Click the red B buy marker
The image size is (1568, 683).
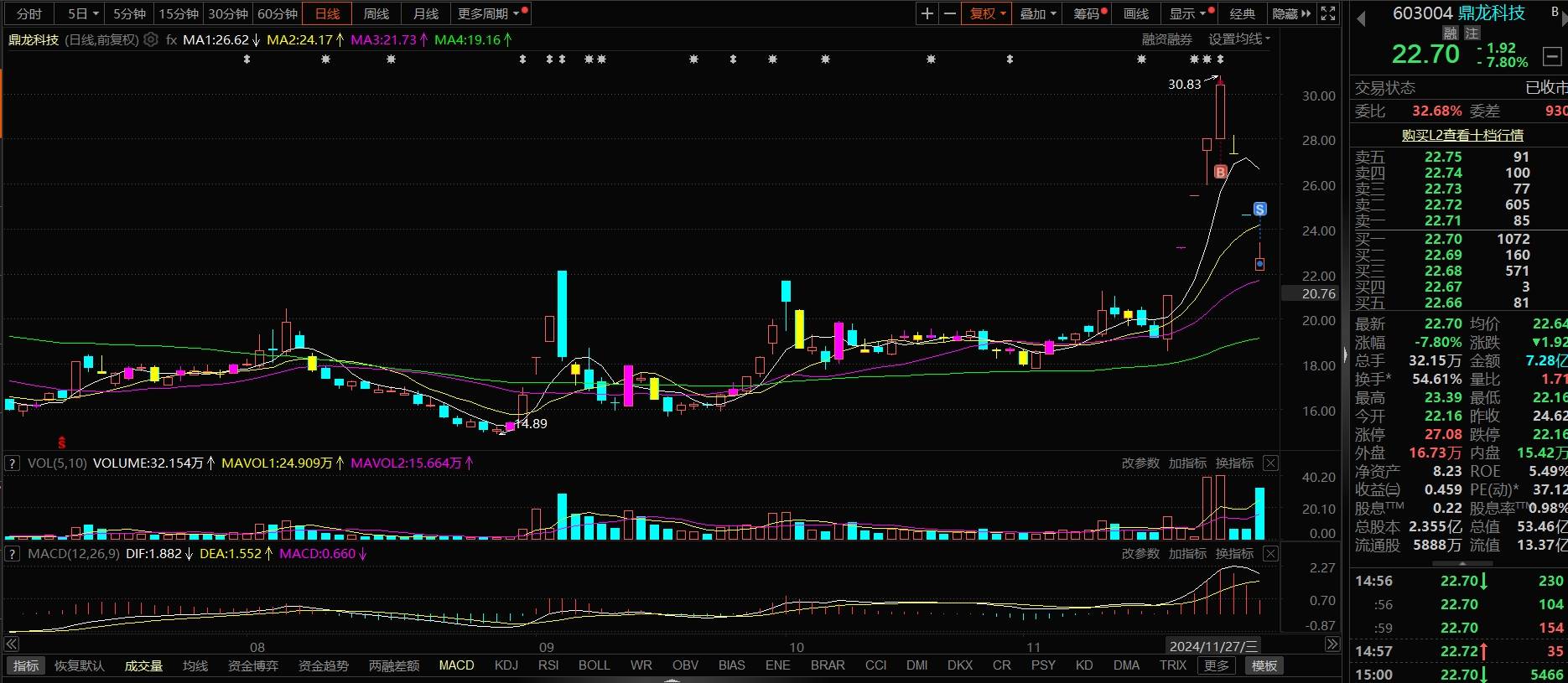[x=1220, y=172]
